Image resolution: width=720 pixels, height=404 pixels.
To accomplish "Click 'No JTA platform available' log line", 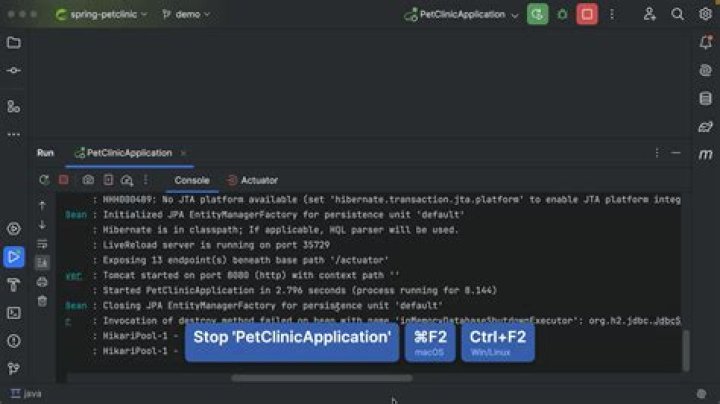I will pyautogui.click(x=391, y=199).
